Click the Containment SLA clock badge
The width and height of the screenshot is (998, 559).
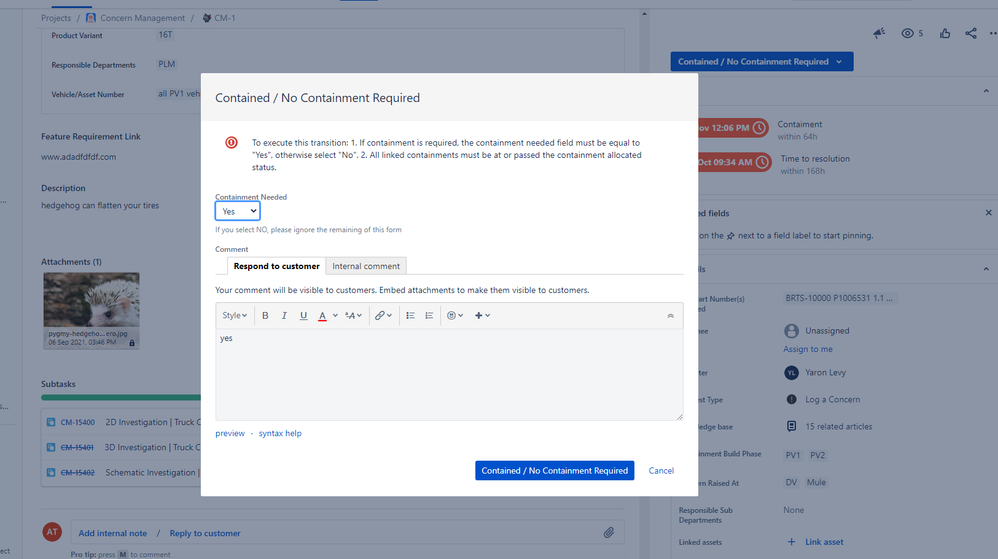click(x=733, y=128)
